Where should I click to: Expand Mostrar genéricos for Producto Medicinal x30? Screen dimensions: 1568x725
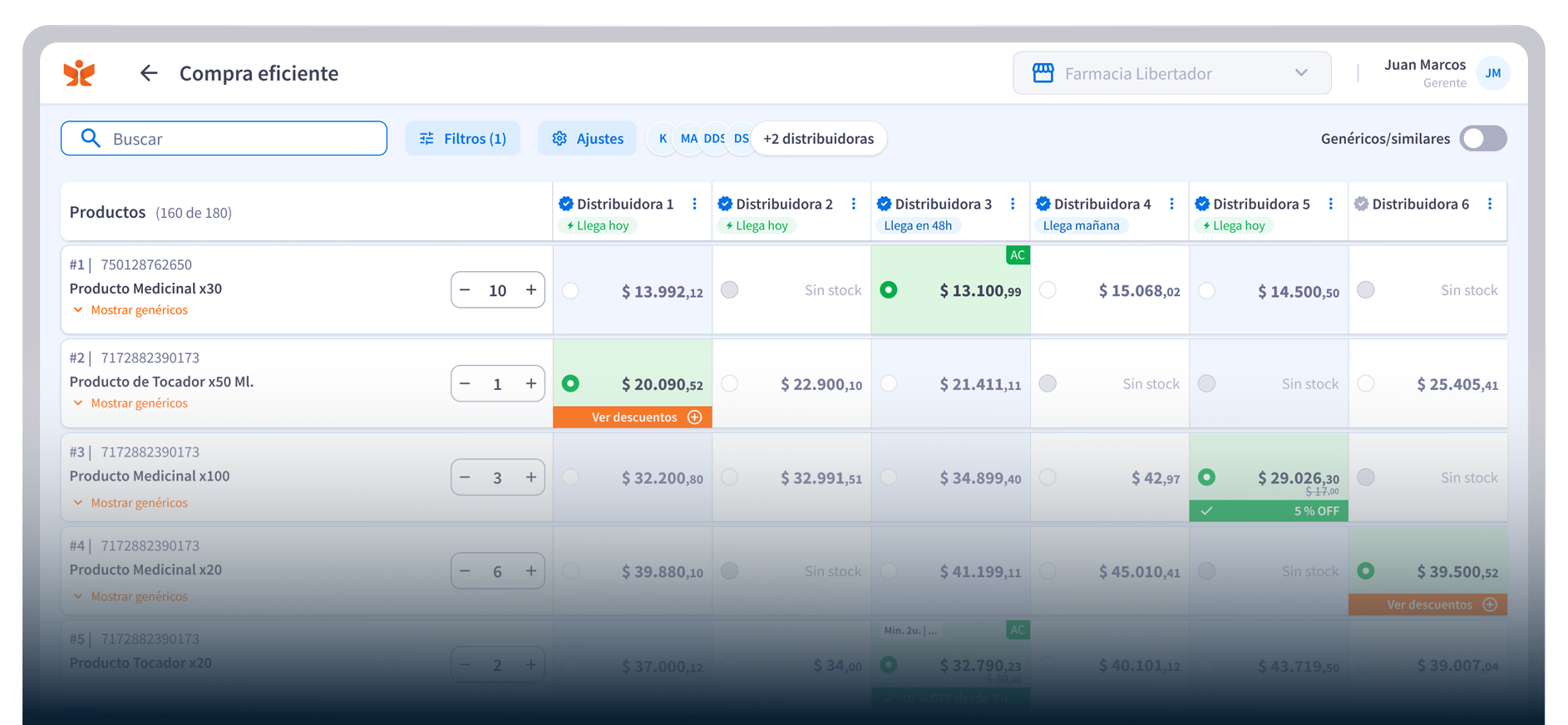[x=131, y=310]
